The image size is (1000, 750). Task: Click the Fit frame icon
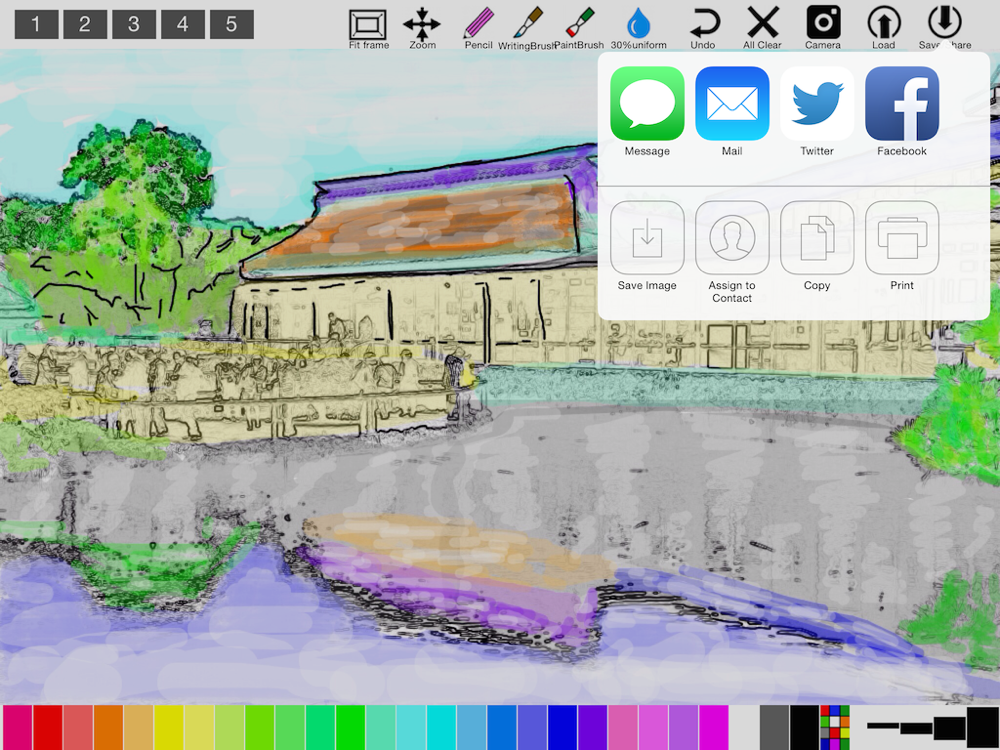coord(368,26)
